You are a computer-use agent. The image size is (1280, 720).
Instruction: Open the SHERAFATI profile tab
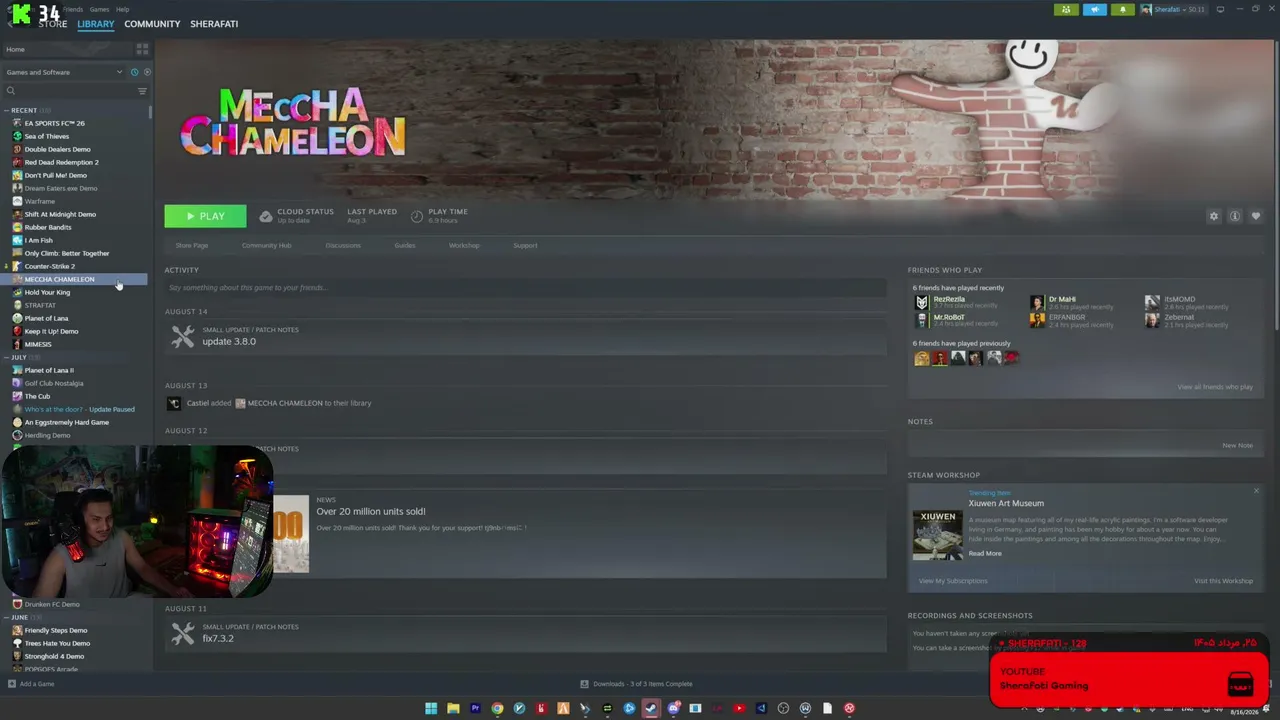point(214,24)
